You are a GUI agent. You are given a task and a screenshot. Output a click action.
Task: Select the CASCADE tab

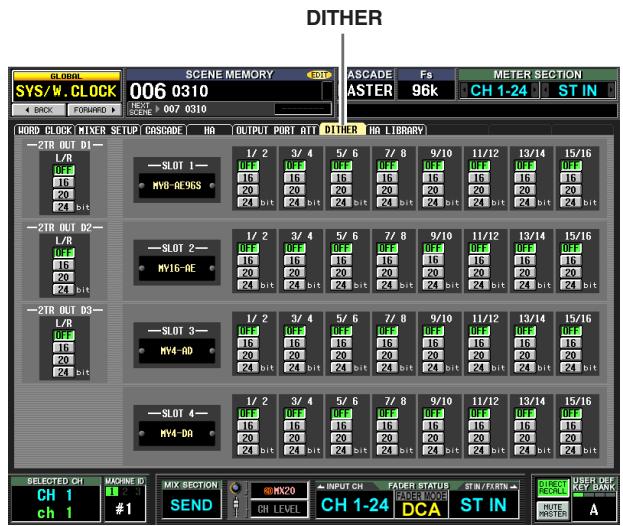pos(163,130)
